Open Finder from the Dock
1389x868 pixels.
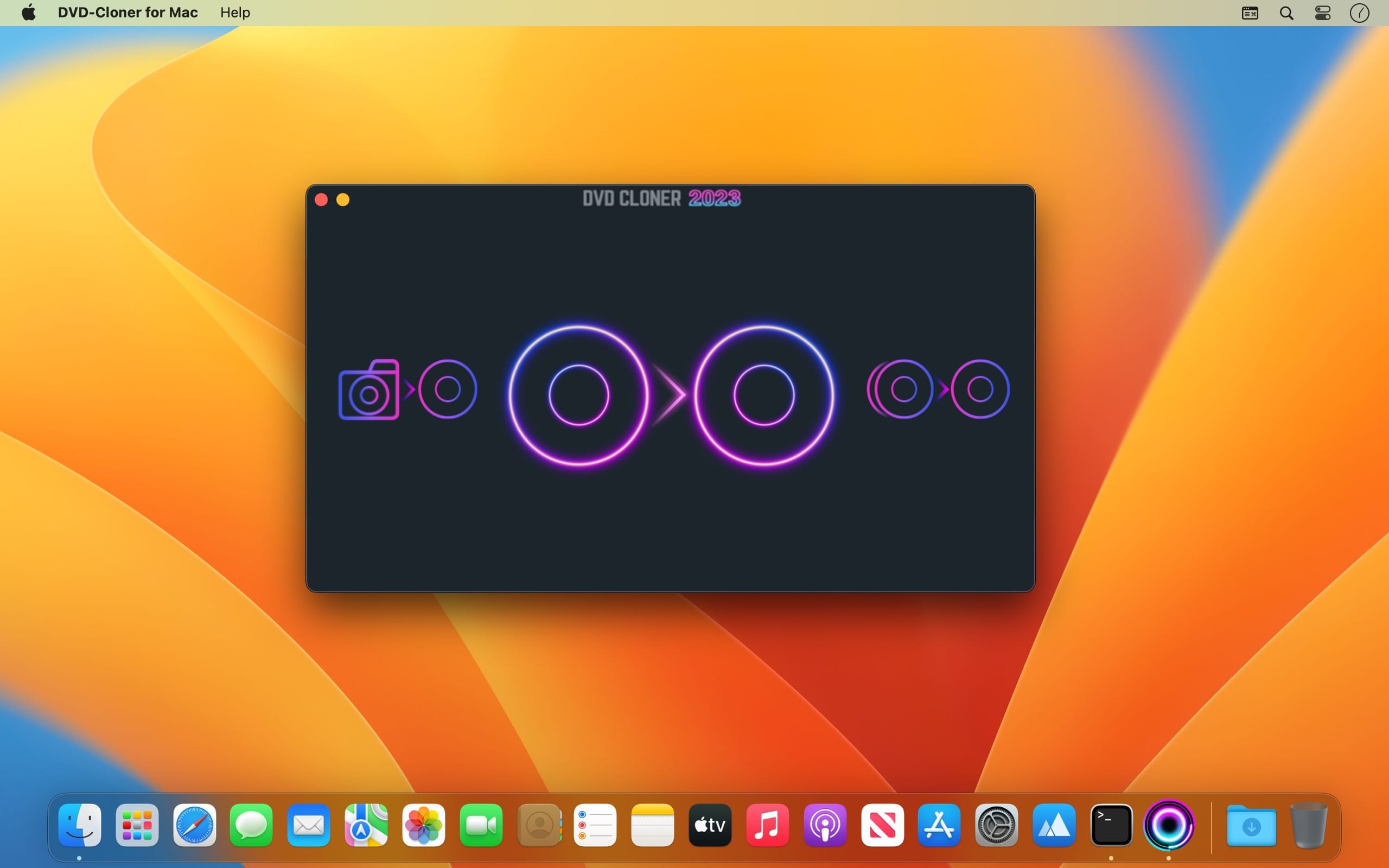(x=80, y=826)
